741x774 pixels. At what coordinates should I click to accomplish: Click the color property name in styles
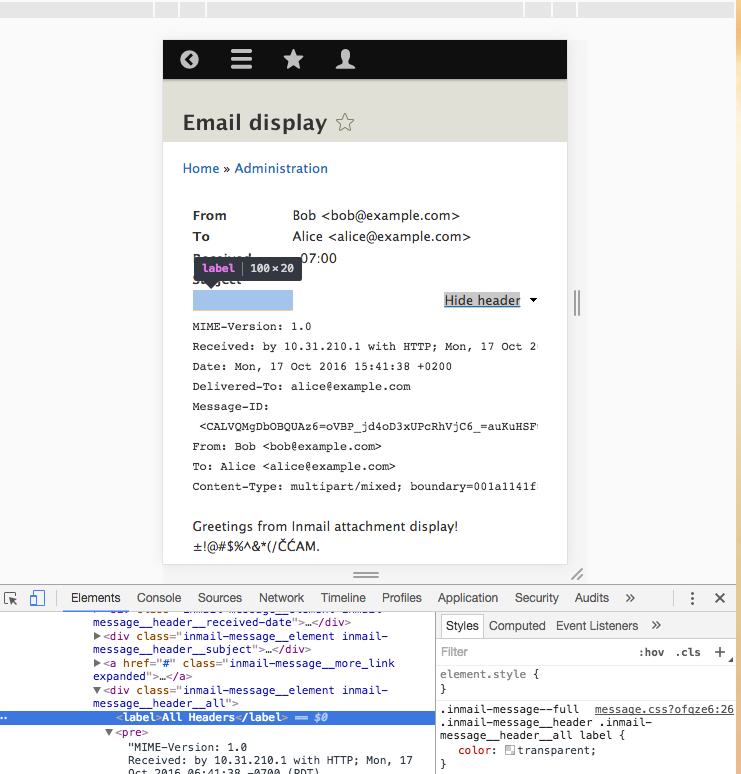tap(474, 750)
